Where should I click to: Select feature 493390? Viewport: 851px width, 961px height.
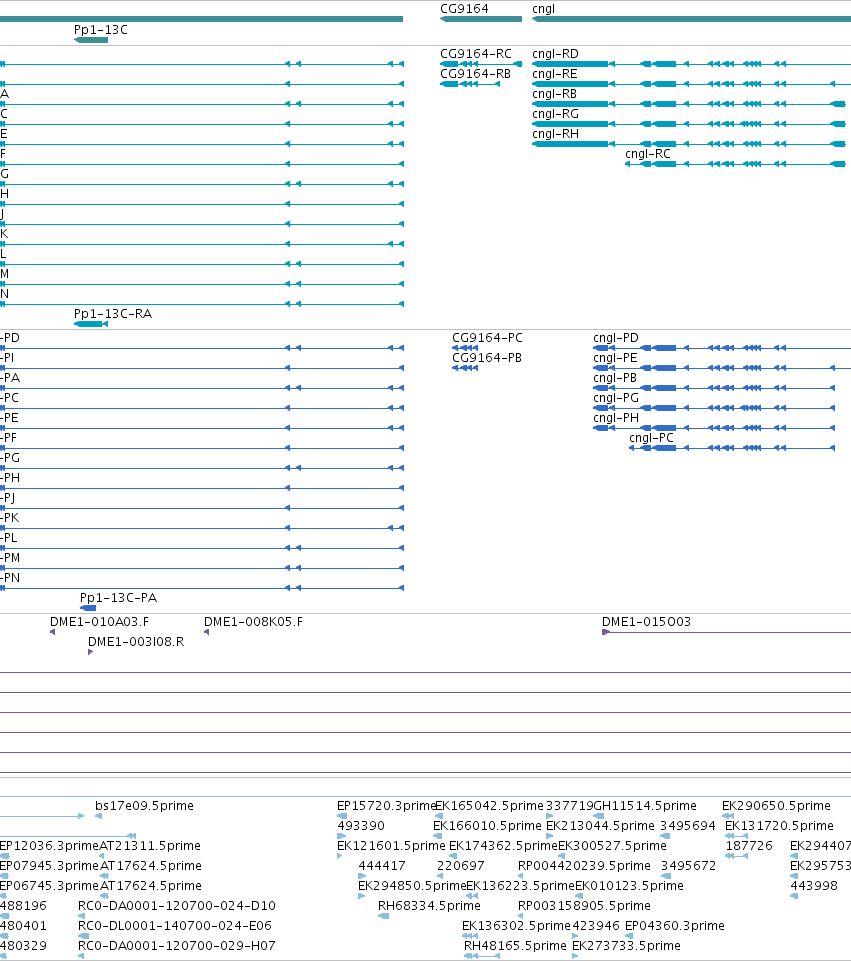[361, 826]
